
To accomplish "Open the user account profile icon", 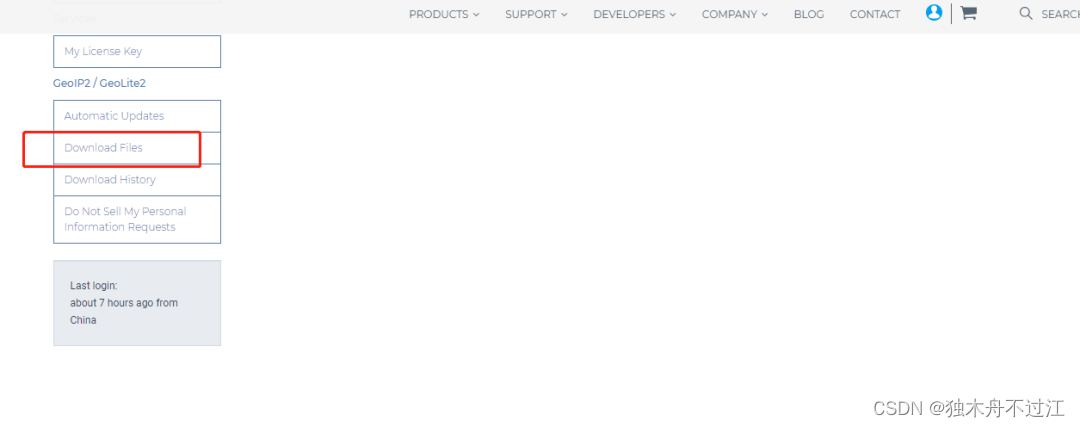I will tap(934, 13).
